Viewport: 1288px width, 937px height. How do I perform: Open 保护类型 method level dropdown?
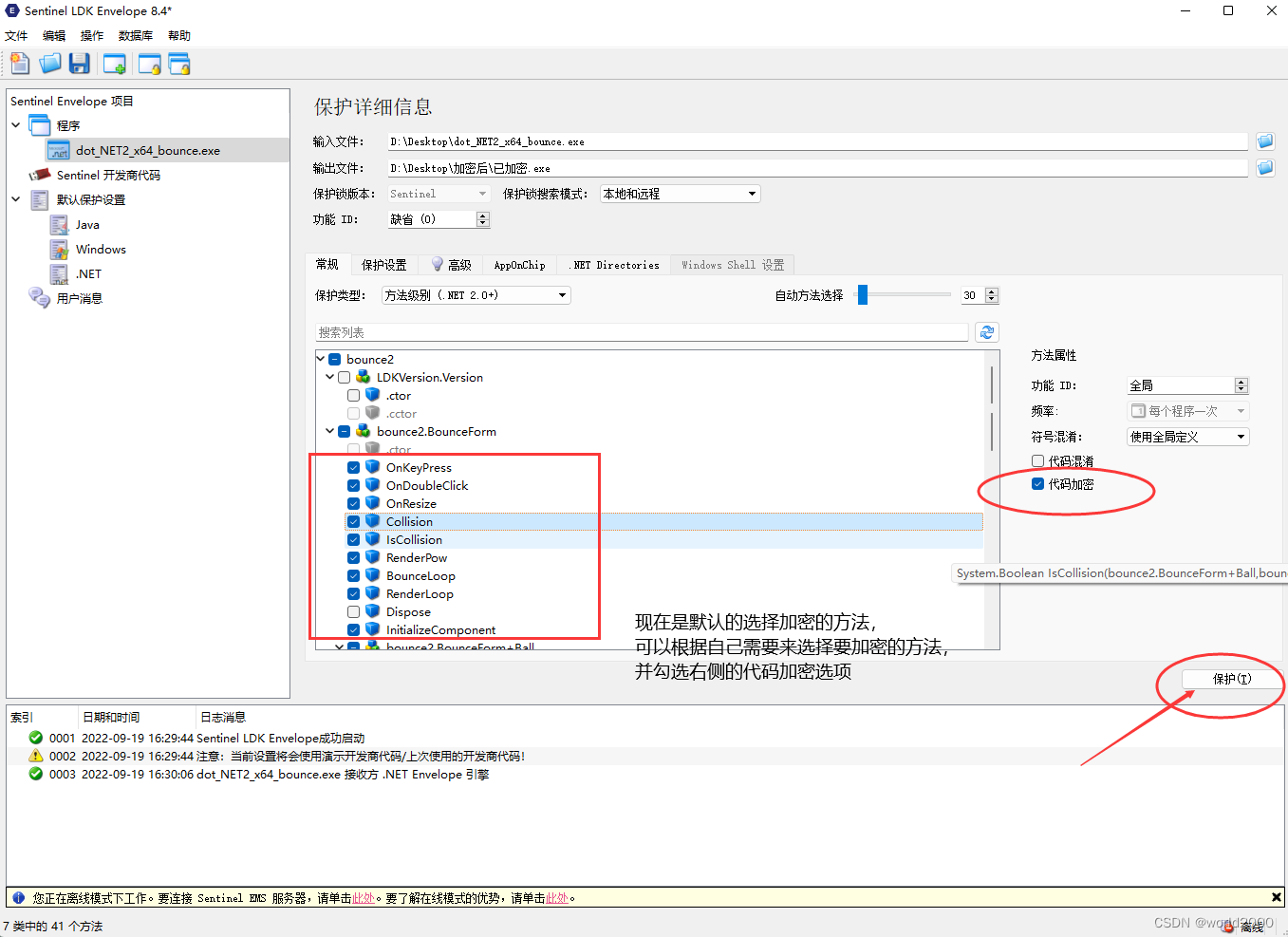tap(476, 295)
